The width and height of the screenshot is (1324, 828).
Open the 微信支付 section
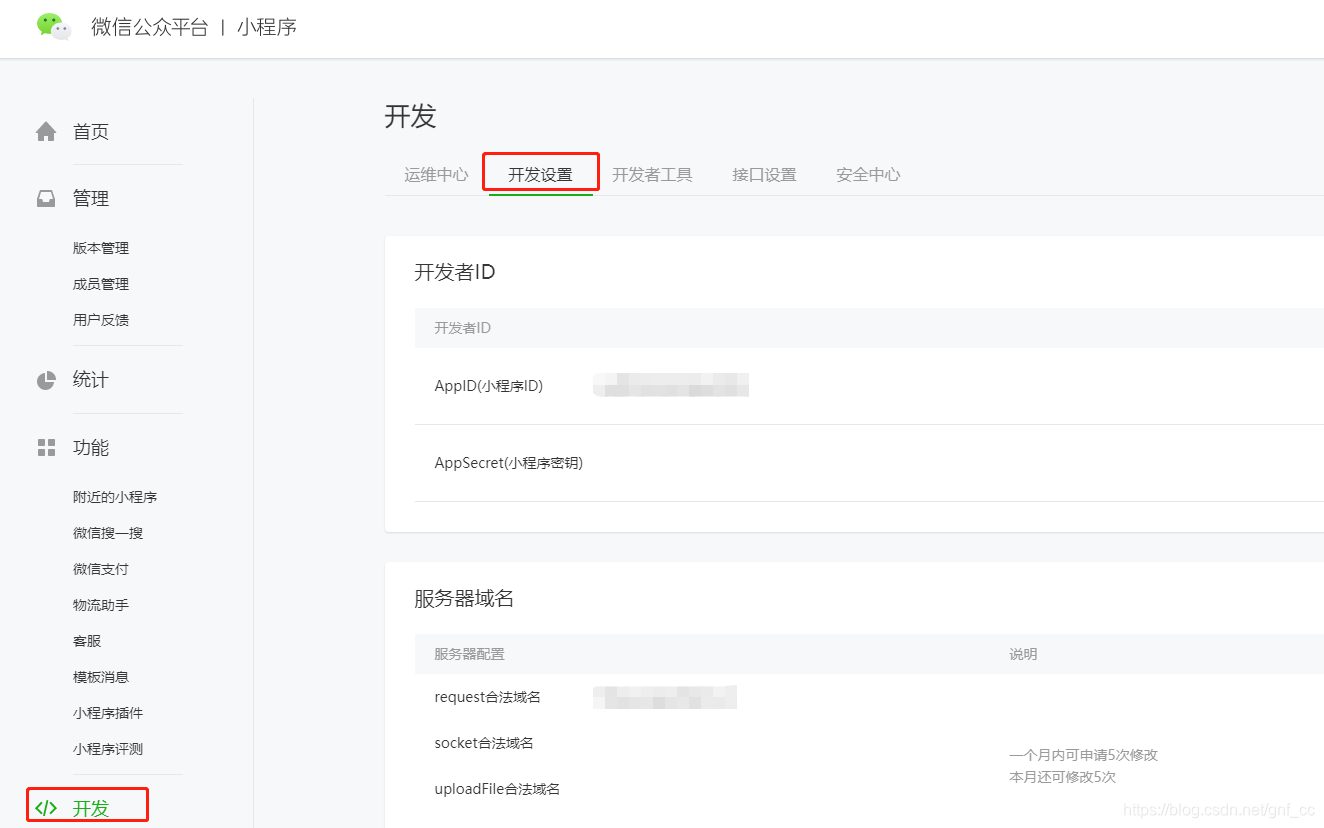point(100,568)
